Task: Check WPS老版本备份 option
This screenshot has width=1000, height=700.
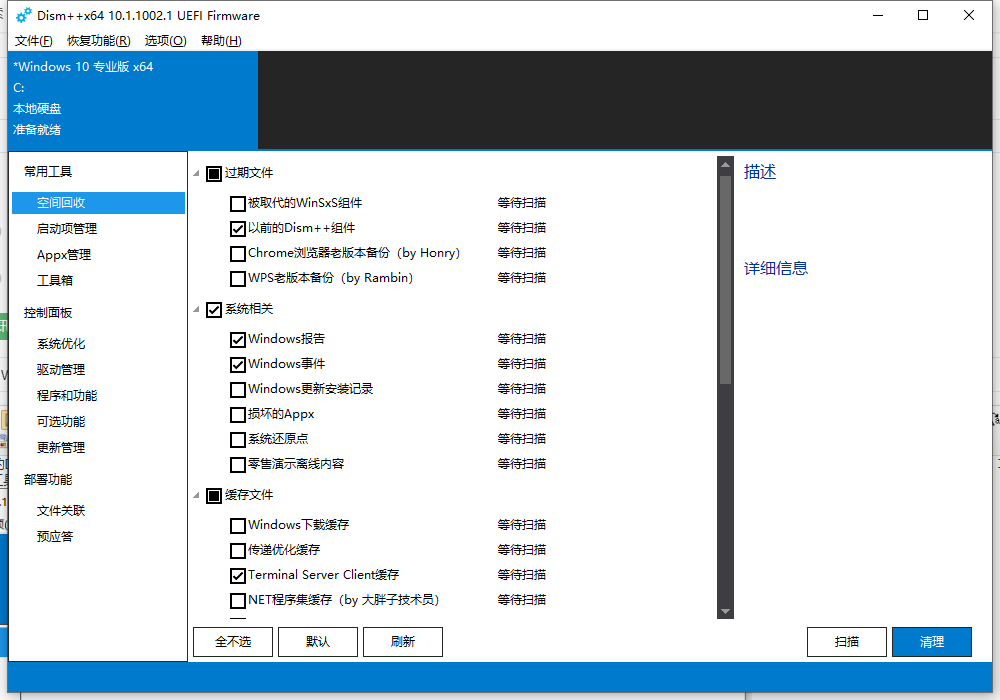Action: click(237, 279)
